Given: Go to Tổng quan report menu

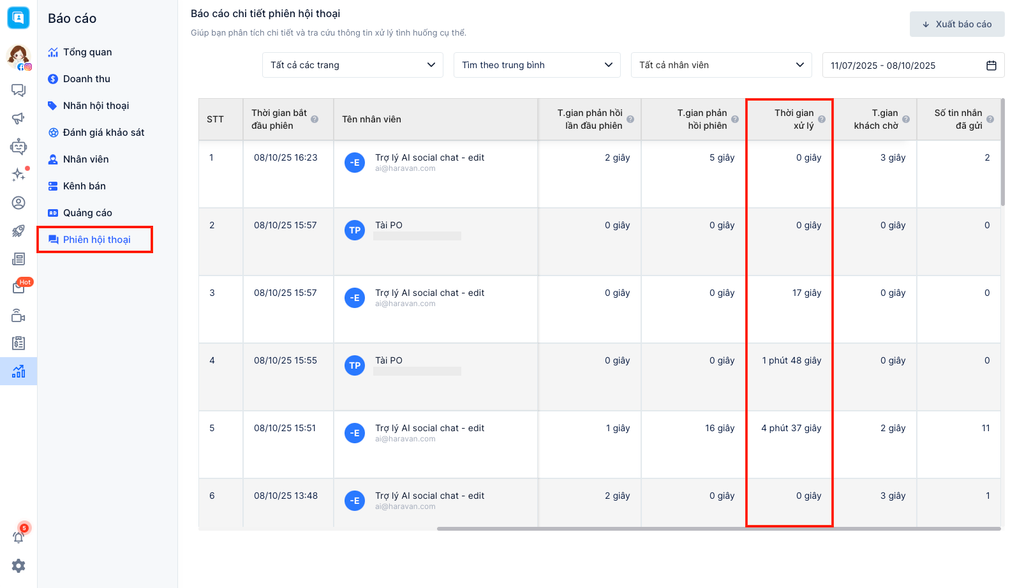Looking at the screenshot, I should (x=87, y=52).
